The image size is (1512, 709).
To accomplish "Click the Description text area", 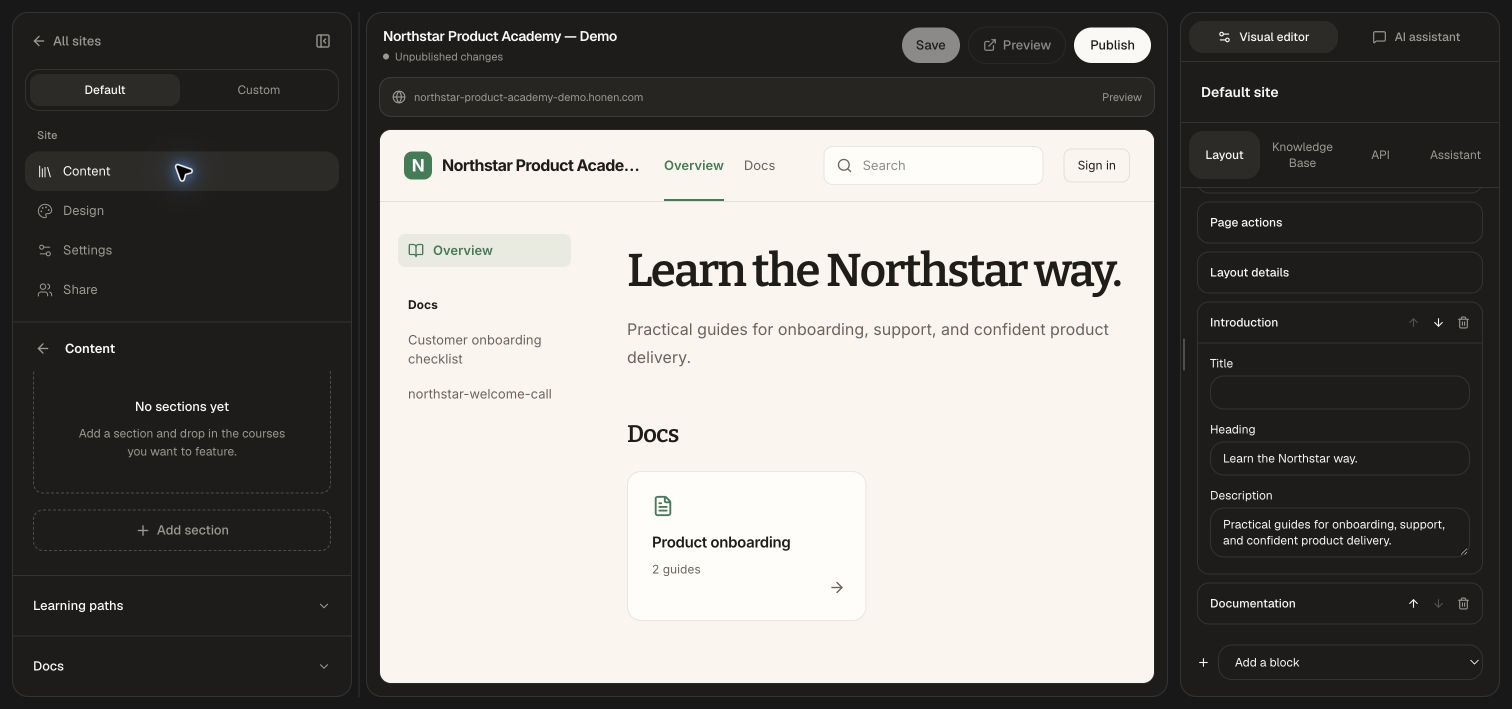I will point(1339,533).
